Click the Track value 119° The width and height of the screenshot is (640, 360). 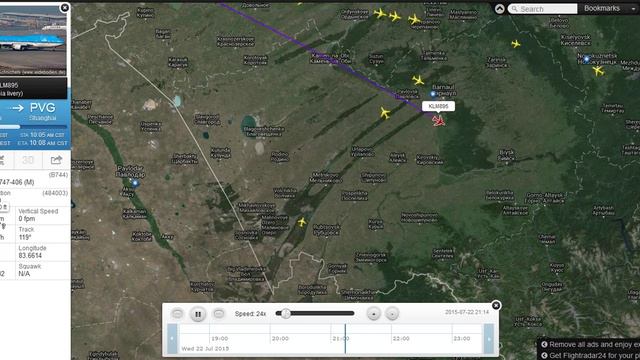click(x=25, y=237)
